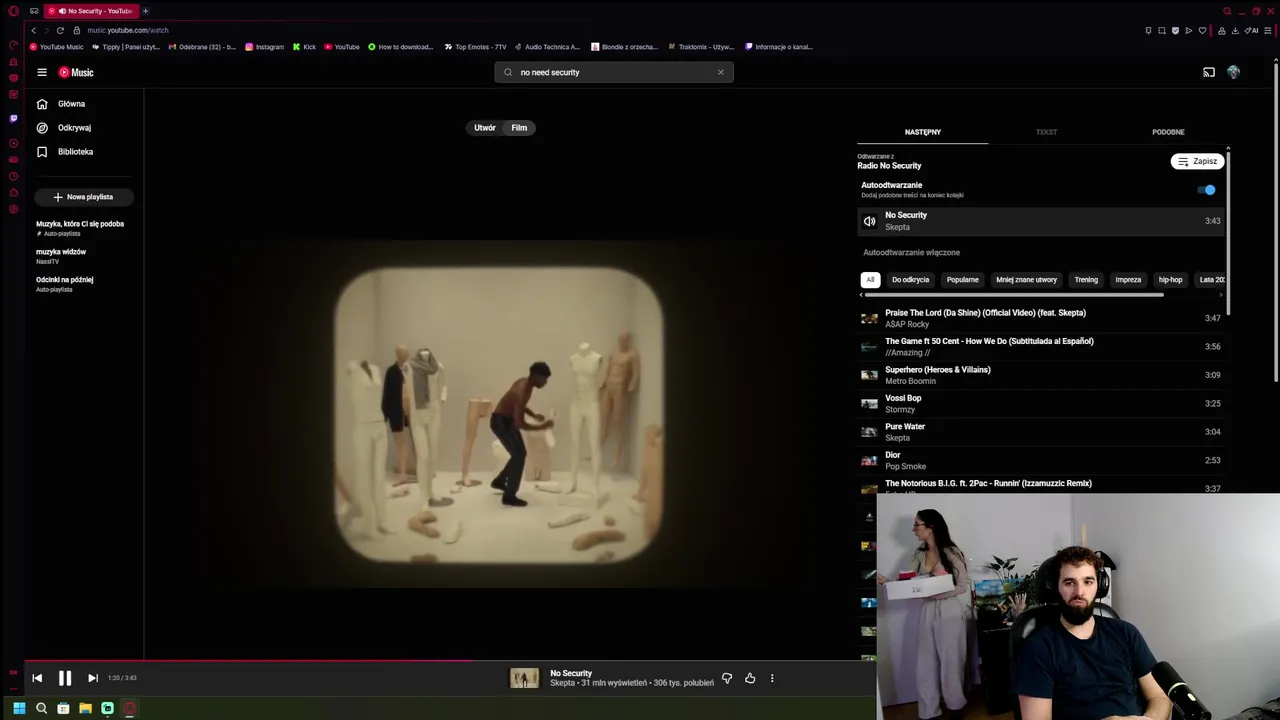Toggle the Autoodtwarzanie autoplay switch
This screenshot has height=720, width=1280.
point(1207,190)
